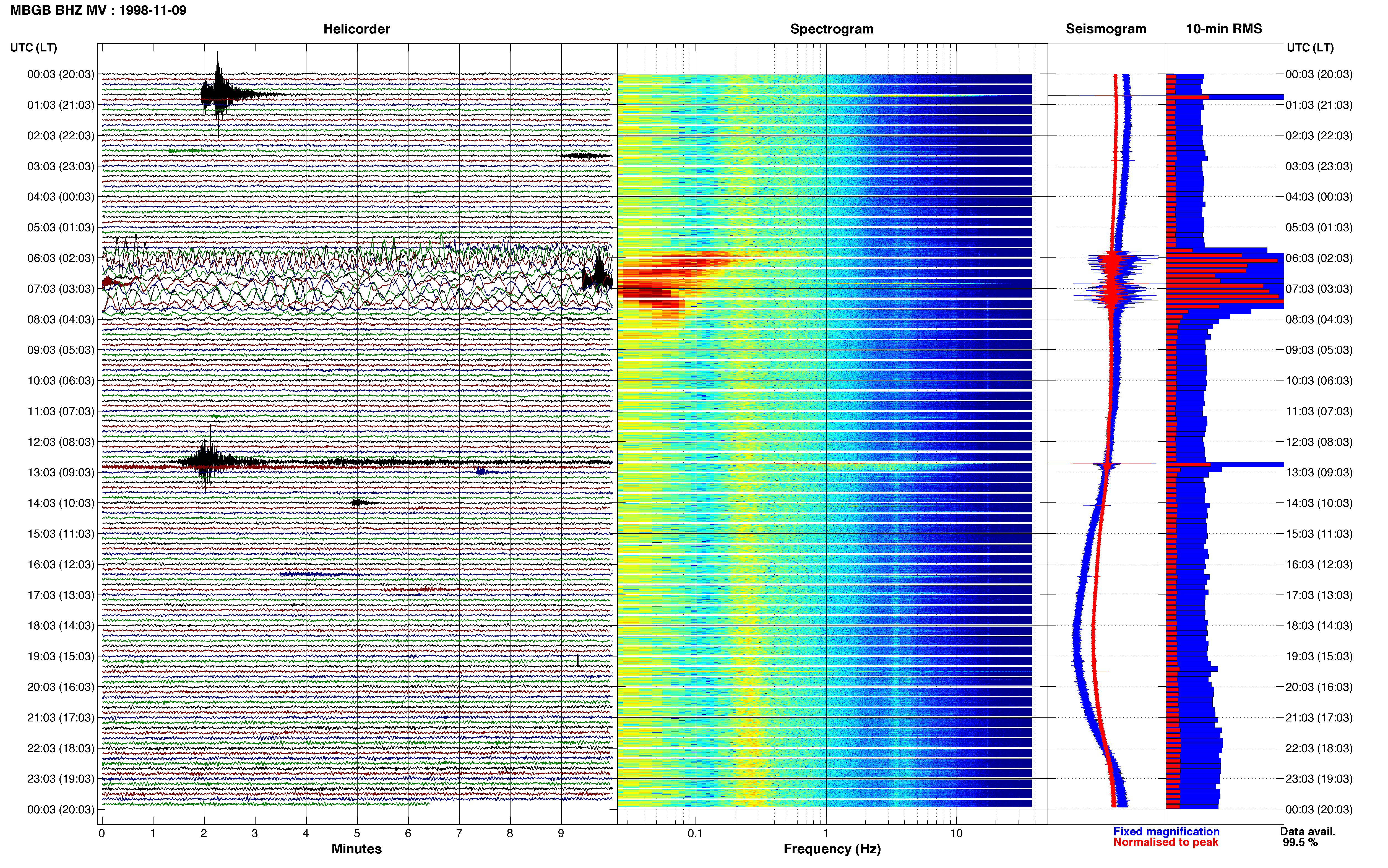1388x868 pixels.
Task: Click the Seismogram panel heading
Action: pyautogui.click(x=1106, y=29)
